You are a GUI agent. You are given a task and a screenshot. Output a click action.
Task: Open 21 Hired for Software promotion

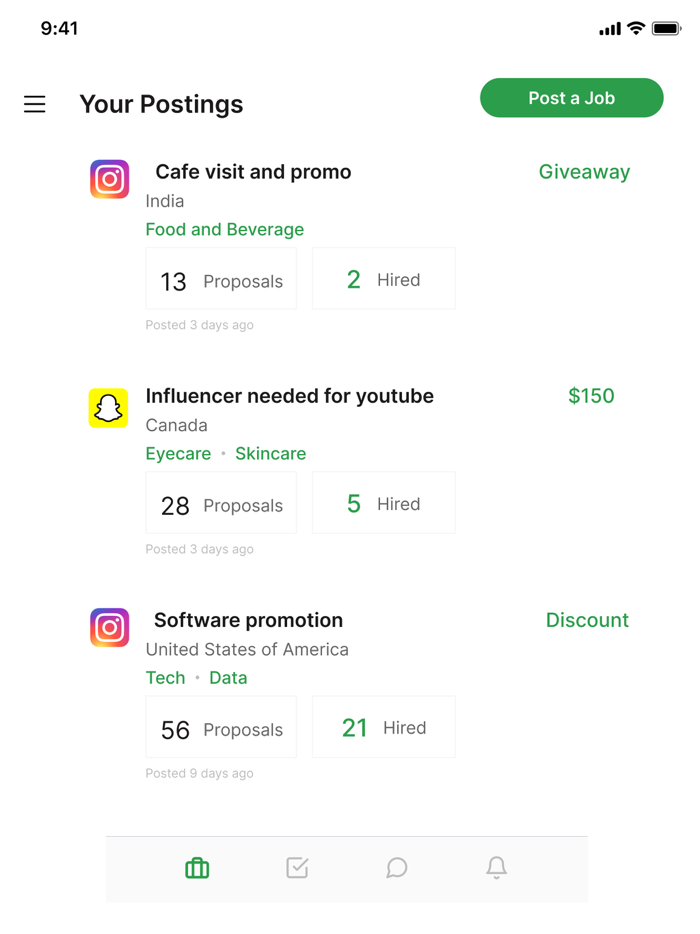point(384,727)
